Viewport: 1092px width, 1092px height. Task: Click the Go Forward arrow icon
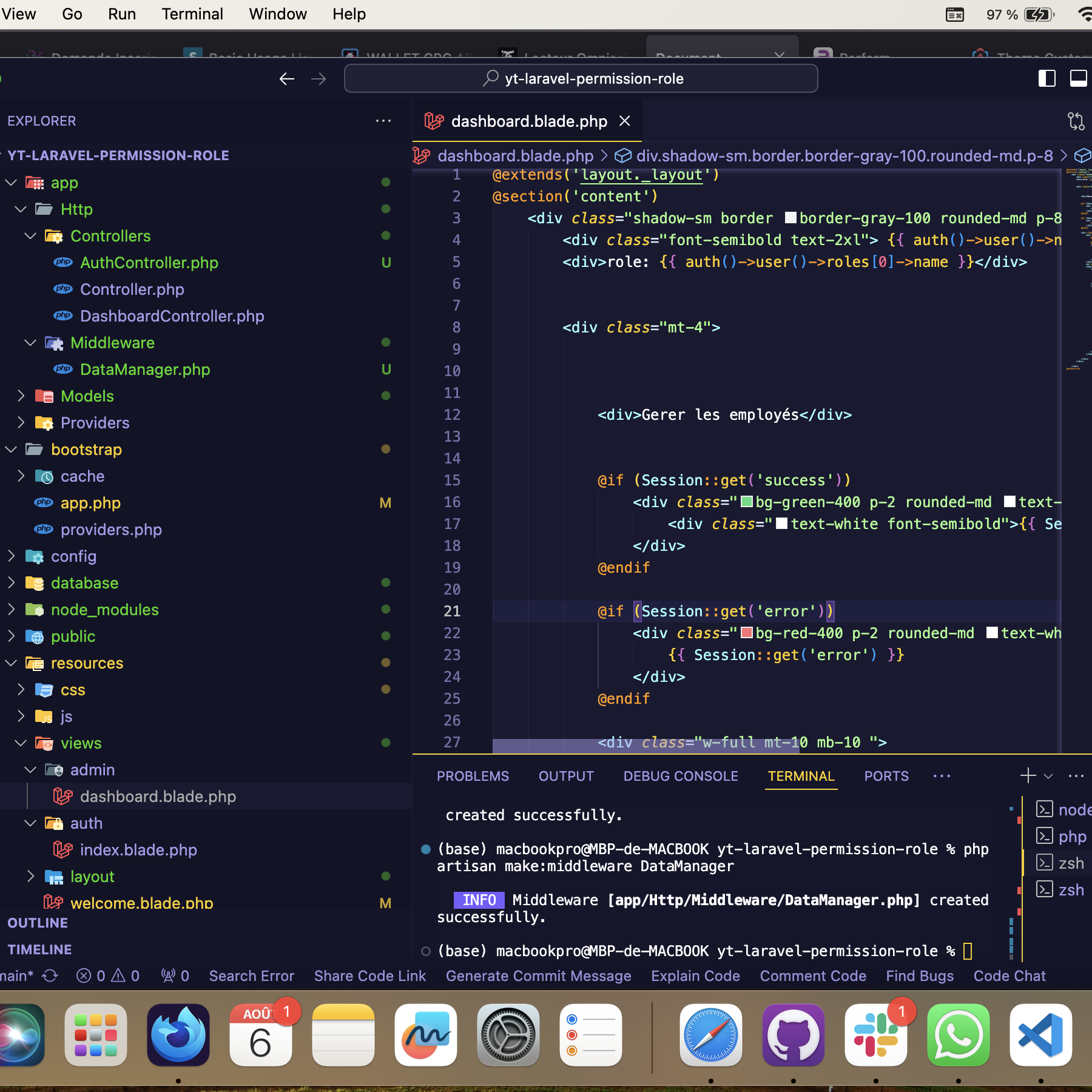tap(318, 79)
